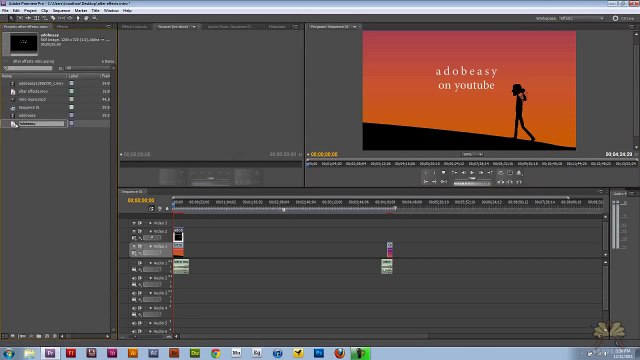This screenshot has width=640, height=360.
Task: Select the Razor tool in toolbar
Action: click(53, 18)
